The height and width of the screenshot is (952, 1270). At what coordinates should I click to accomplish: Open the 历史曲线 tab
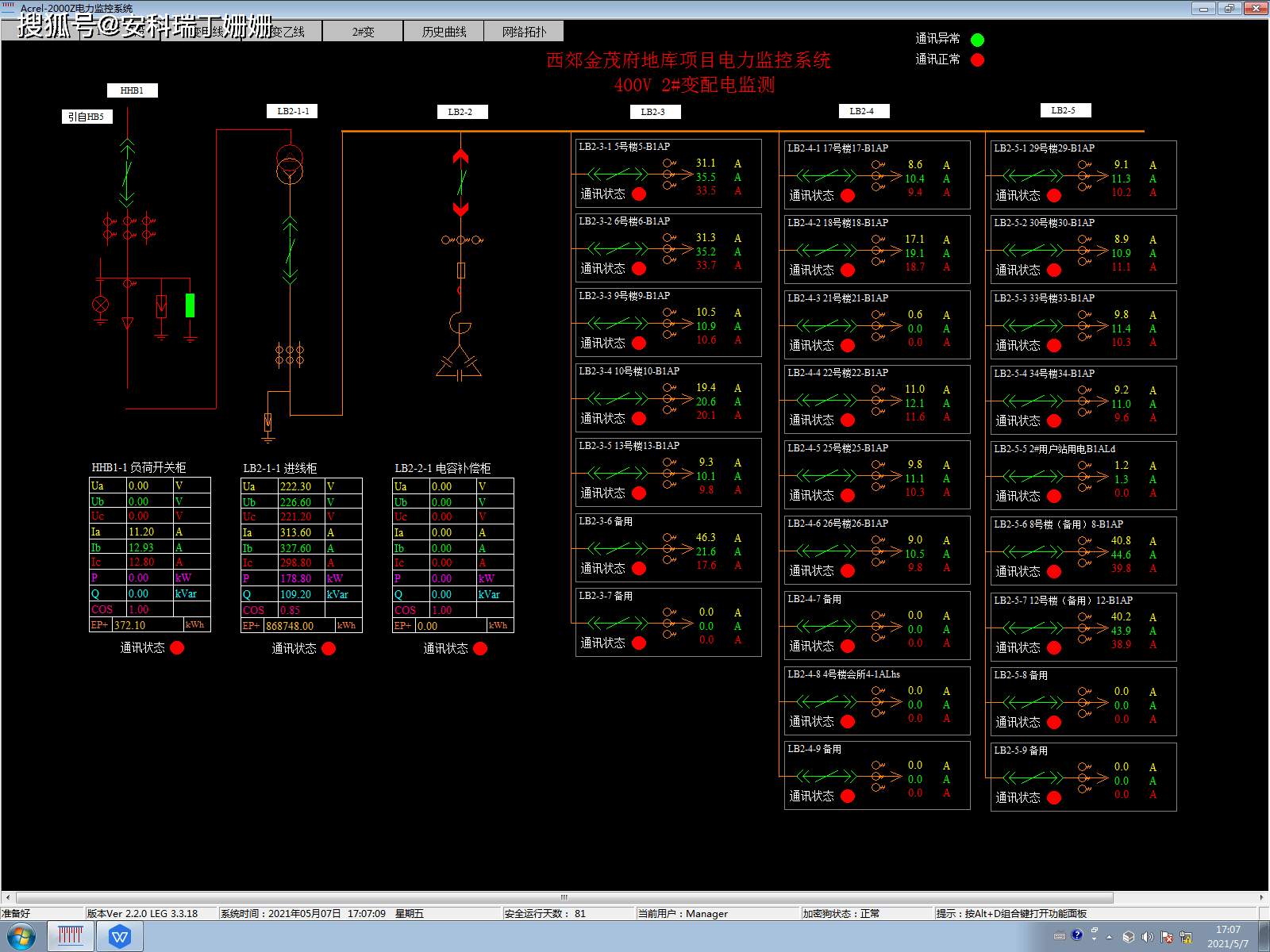[x=444, y=31]
